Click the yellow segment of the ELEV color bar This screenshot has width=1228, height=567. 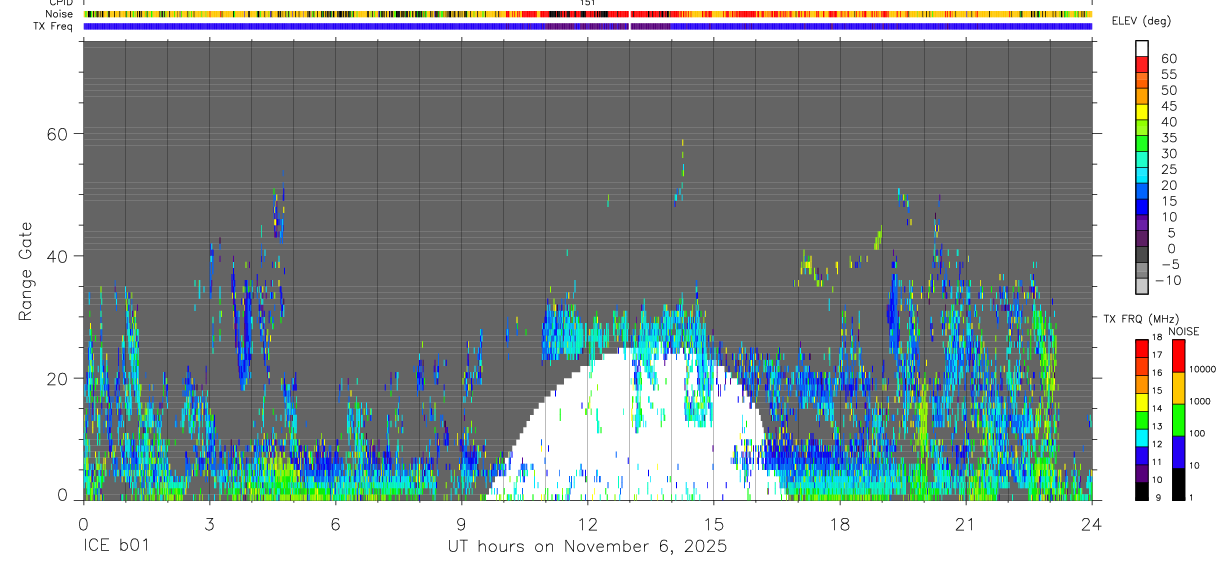(1141, 110)
